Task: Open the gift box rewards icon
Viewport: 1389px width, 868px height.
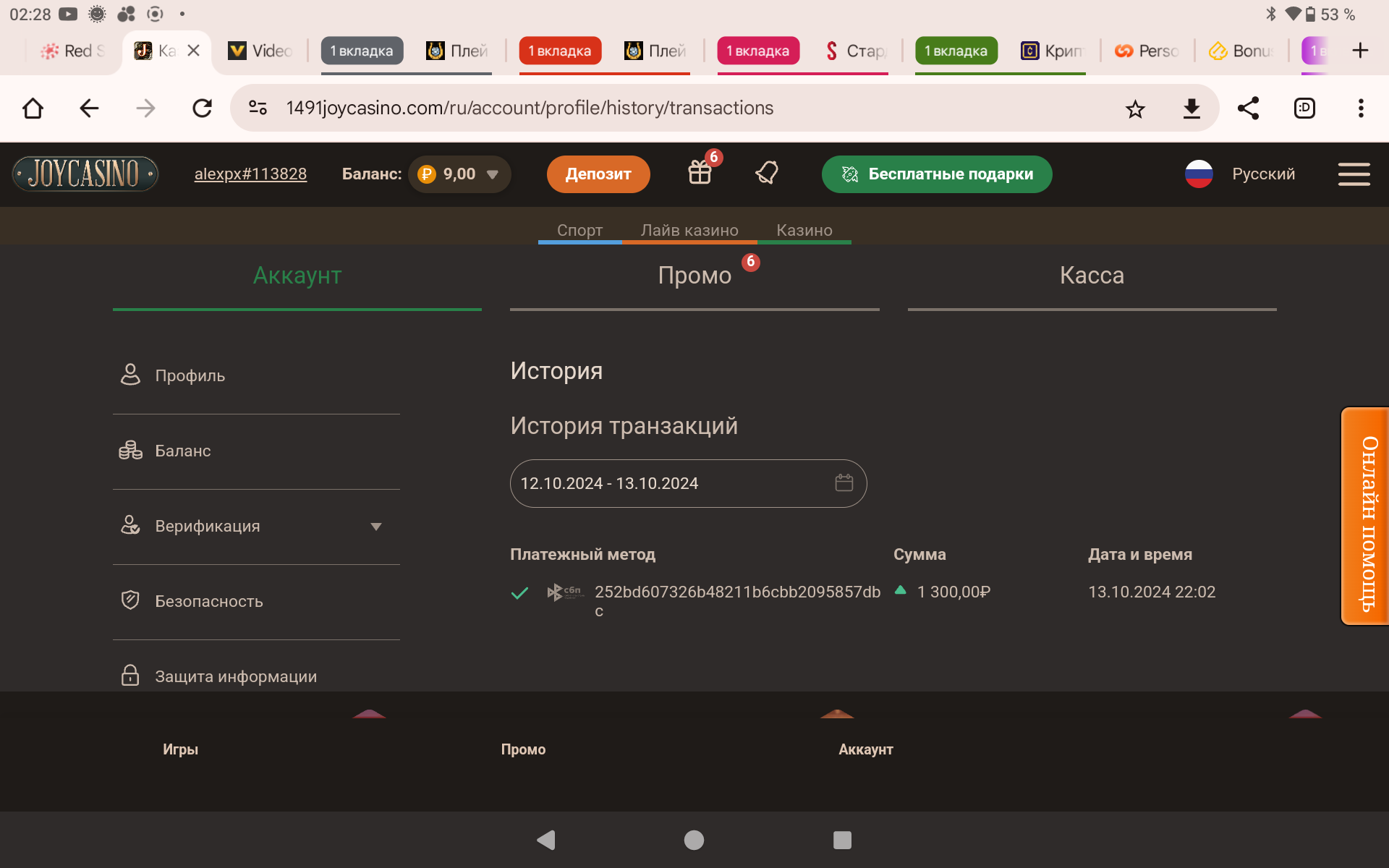Action: point(700,173)
